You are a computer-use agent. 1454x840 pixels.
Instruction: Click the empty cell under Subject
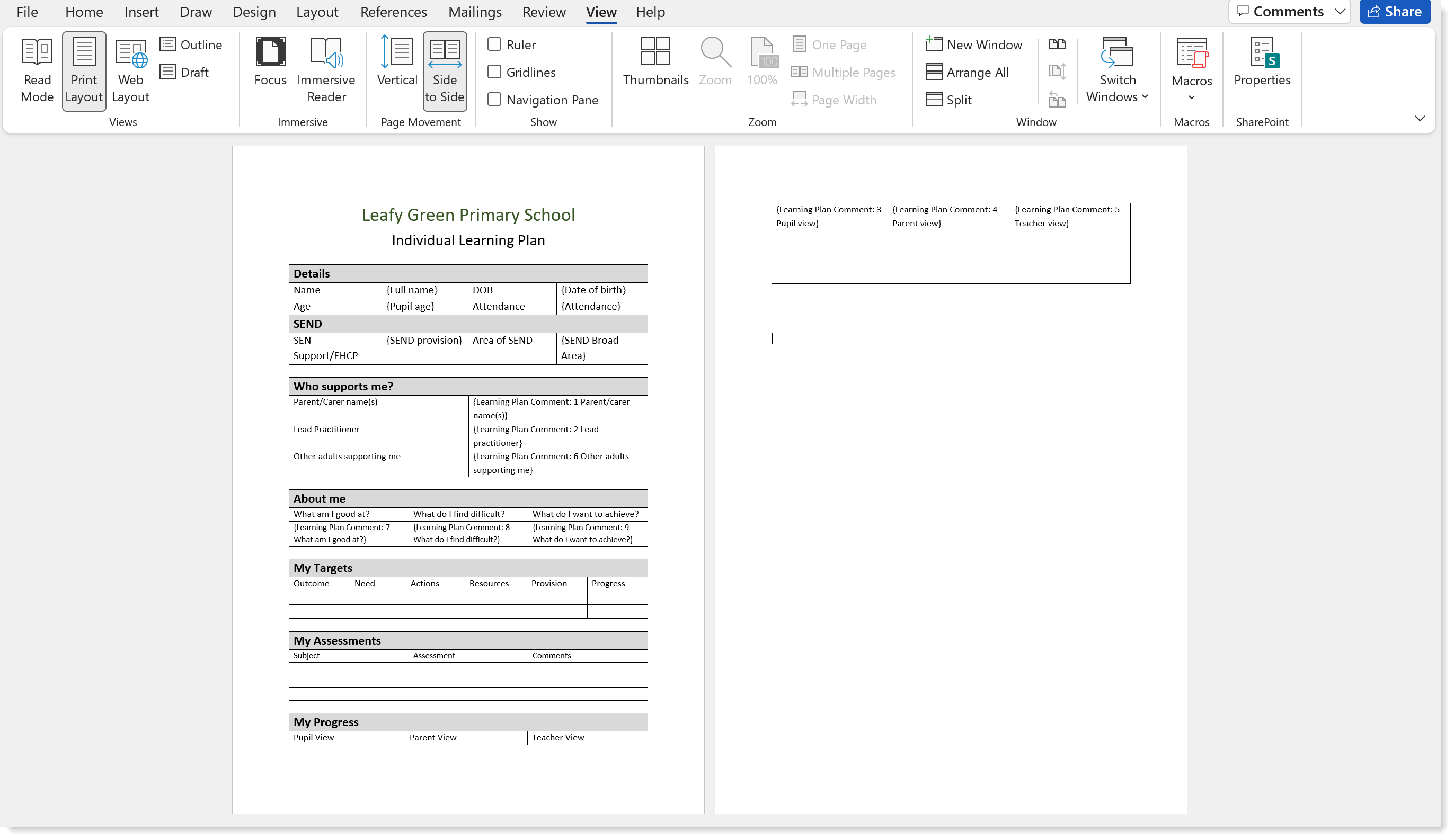click(349, 669)
